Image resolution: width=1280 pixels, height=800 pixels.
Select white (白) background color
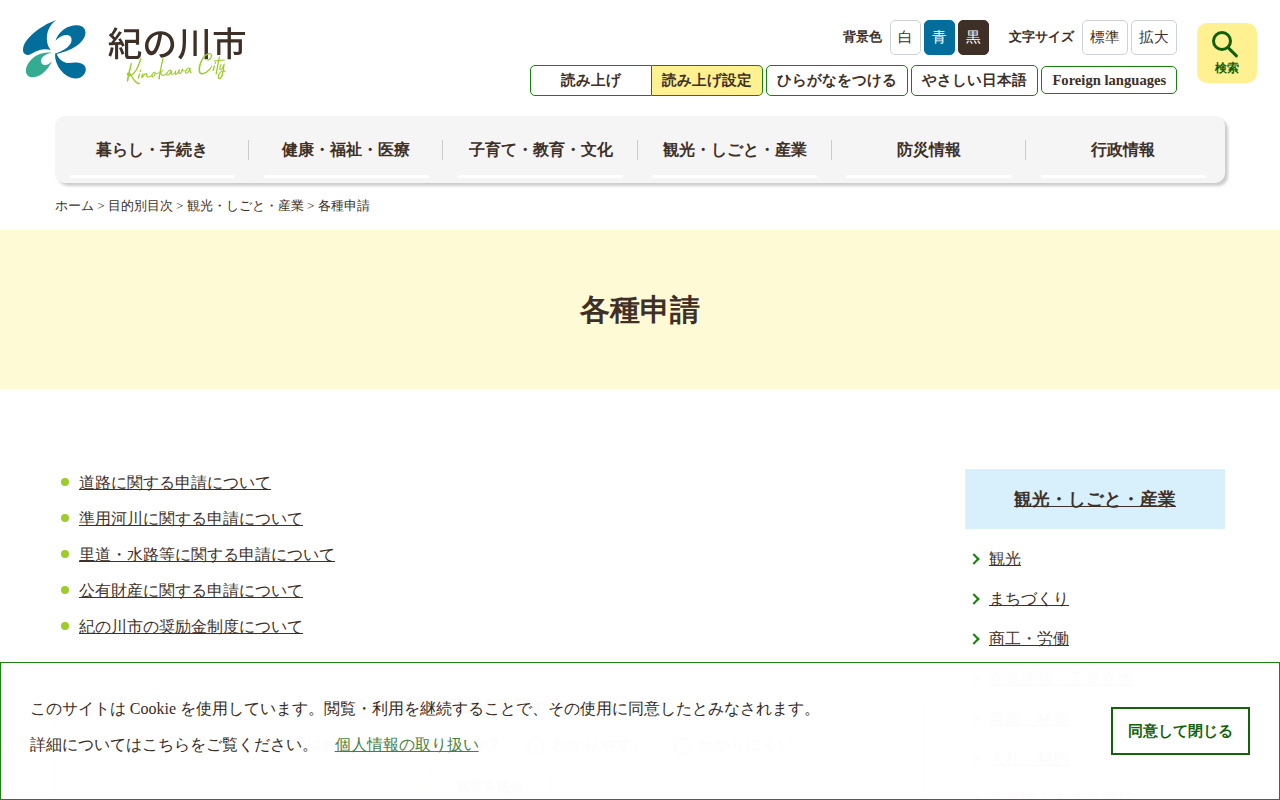point(905,38)
